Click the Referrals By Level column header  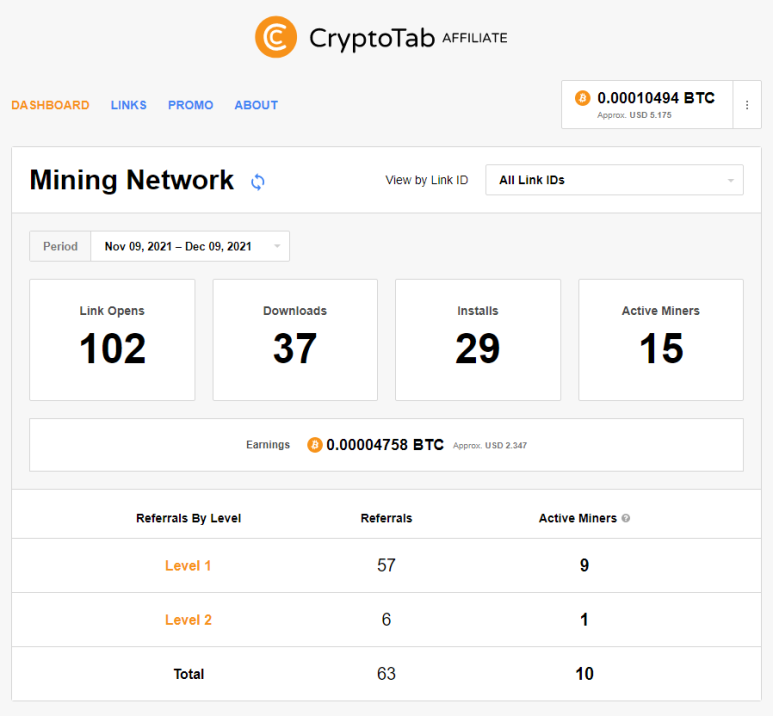coord(188,518)
